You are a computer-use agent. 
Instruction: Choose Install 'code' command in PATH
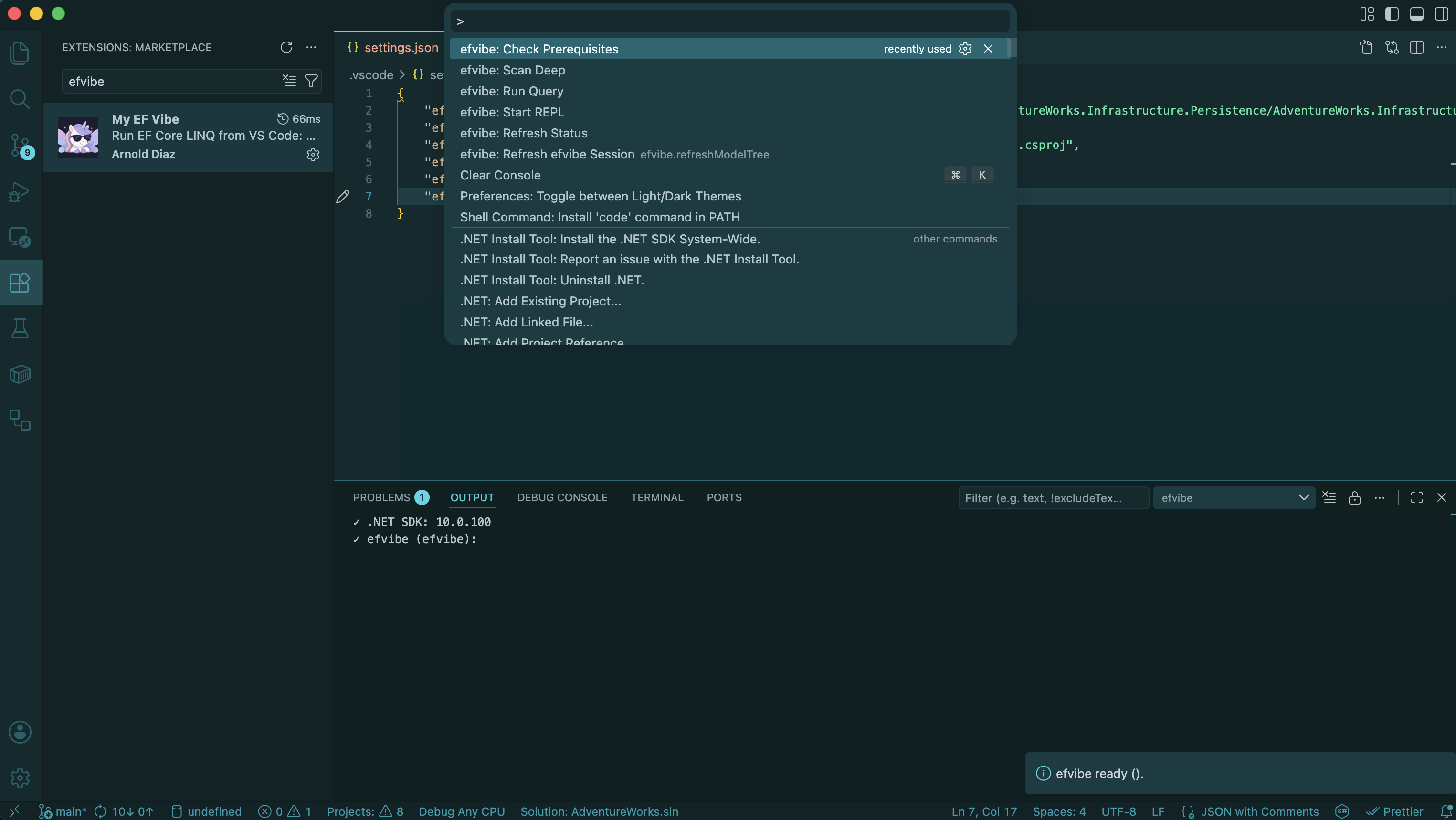[x=729, y=217]
